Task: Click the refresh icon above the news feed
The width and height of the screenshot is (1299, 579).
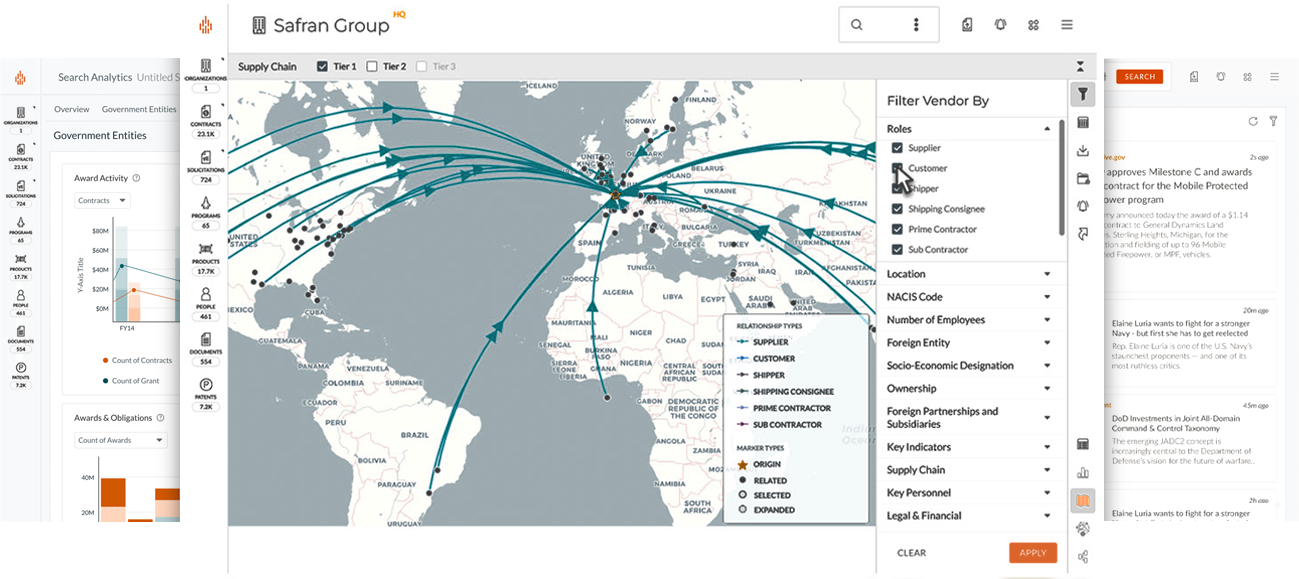Action: coord(1253,121)
